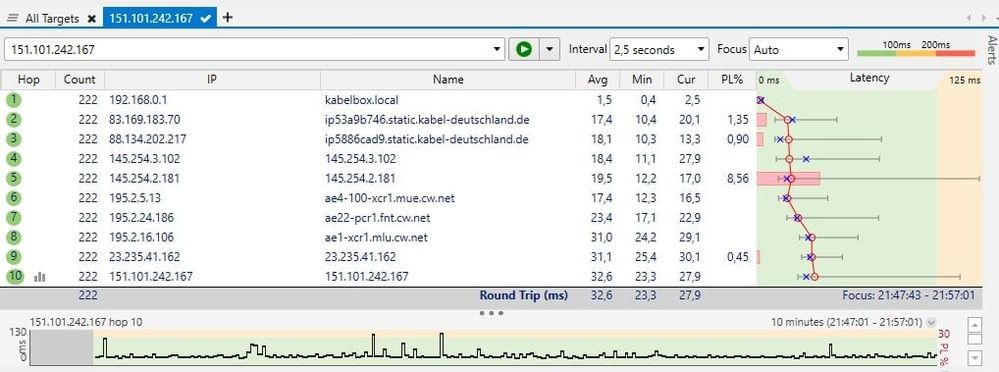Click the 100ms 200ms latency color scale
The width and height of the screenshot is (999, 372).
coord(916,49)
